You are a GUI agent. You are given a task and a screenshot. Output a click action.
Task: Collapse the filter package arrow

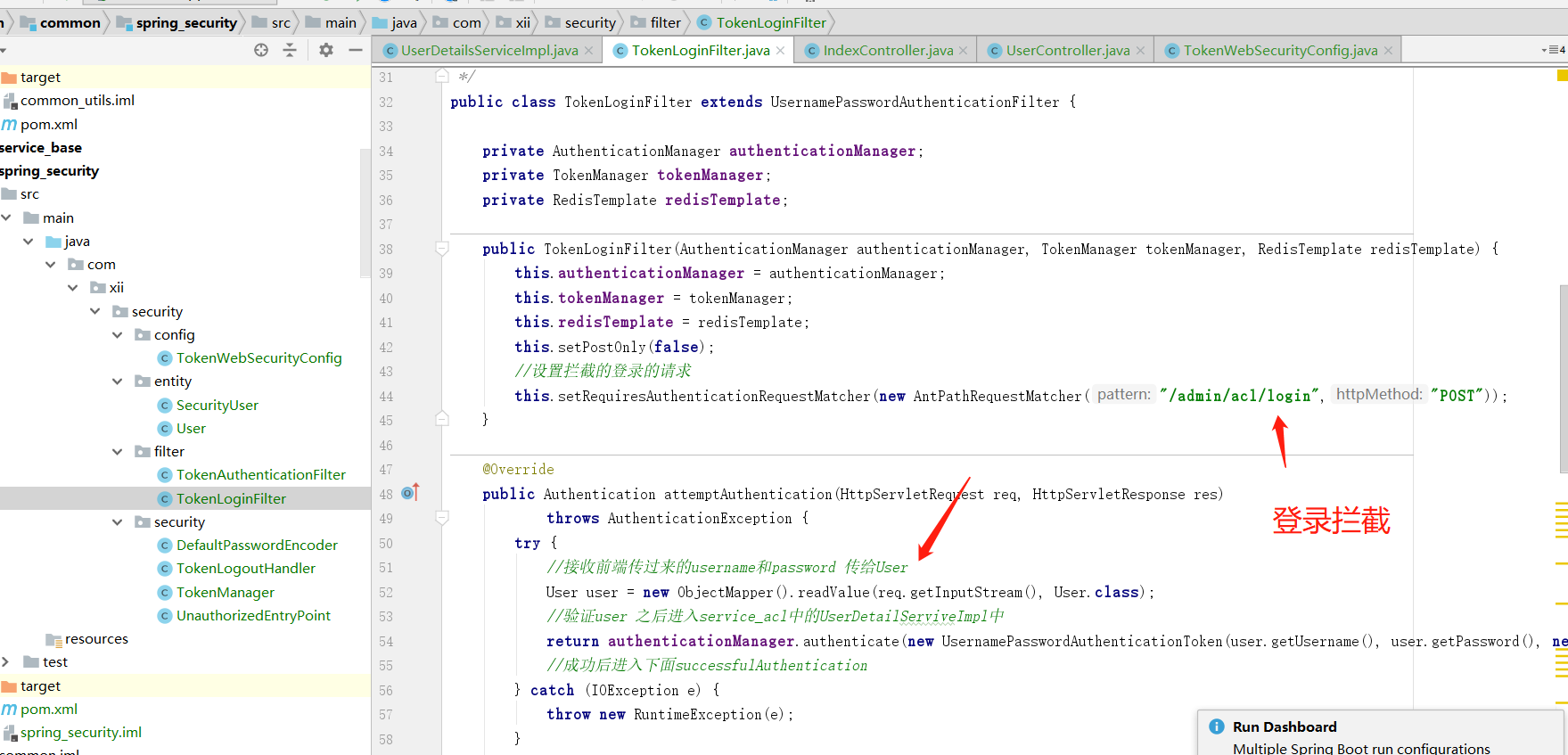[x=118, y=452]
